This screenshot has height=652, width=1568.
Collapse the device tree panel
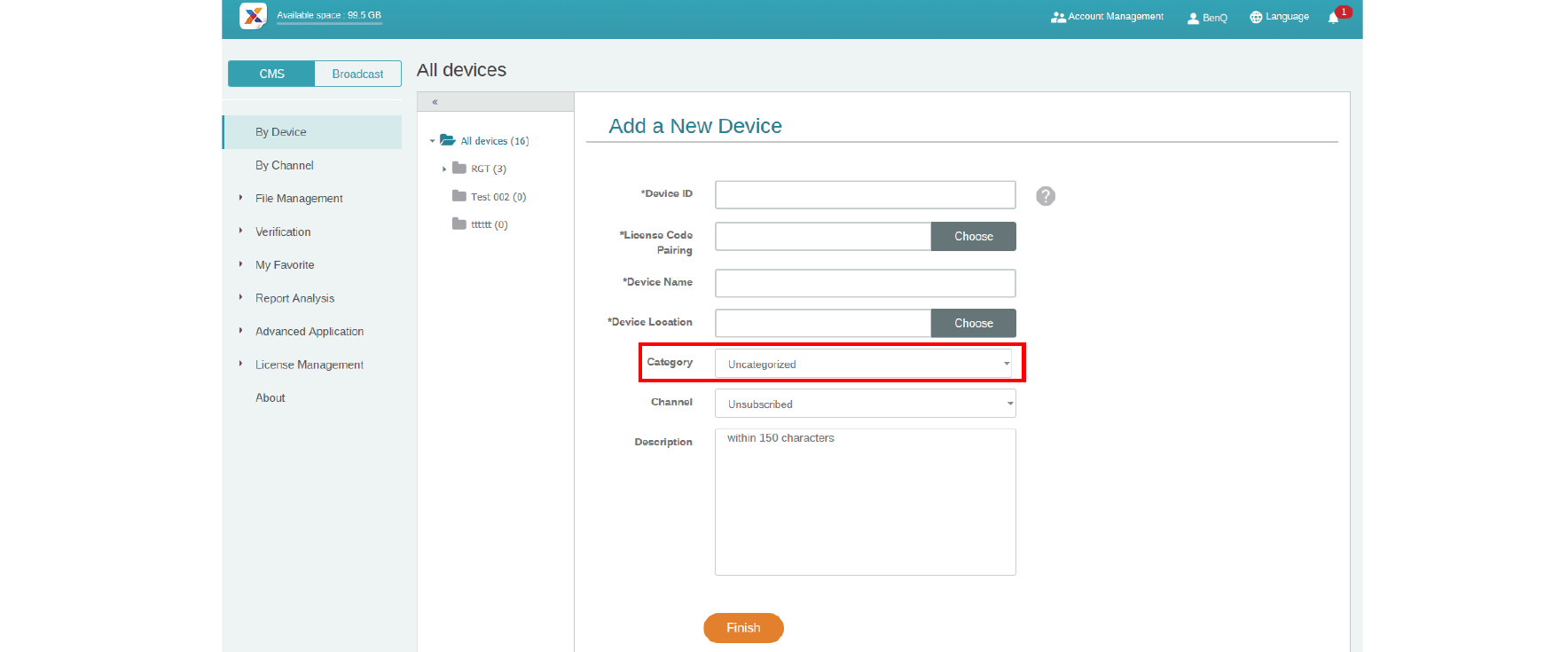pyautogui.click(x=435, y=102)
